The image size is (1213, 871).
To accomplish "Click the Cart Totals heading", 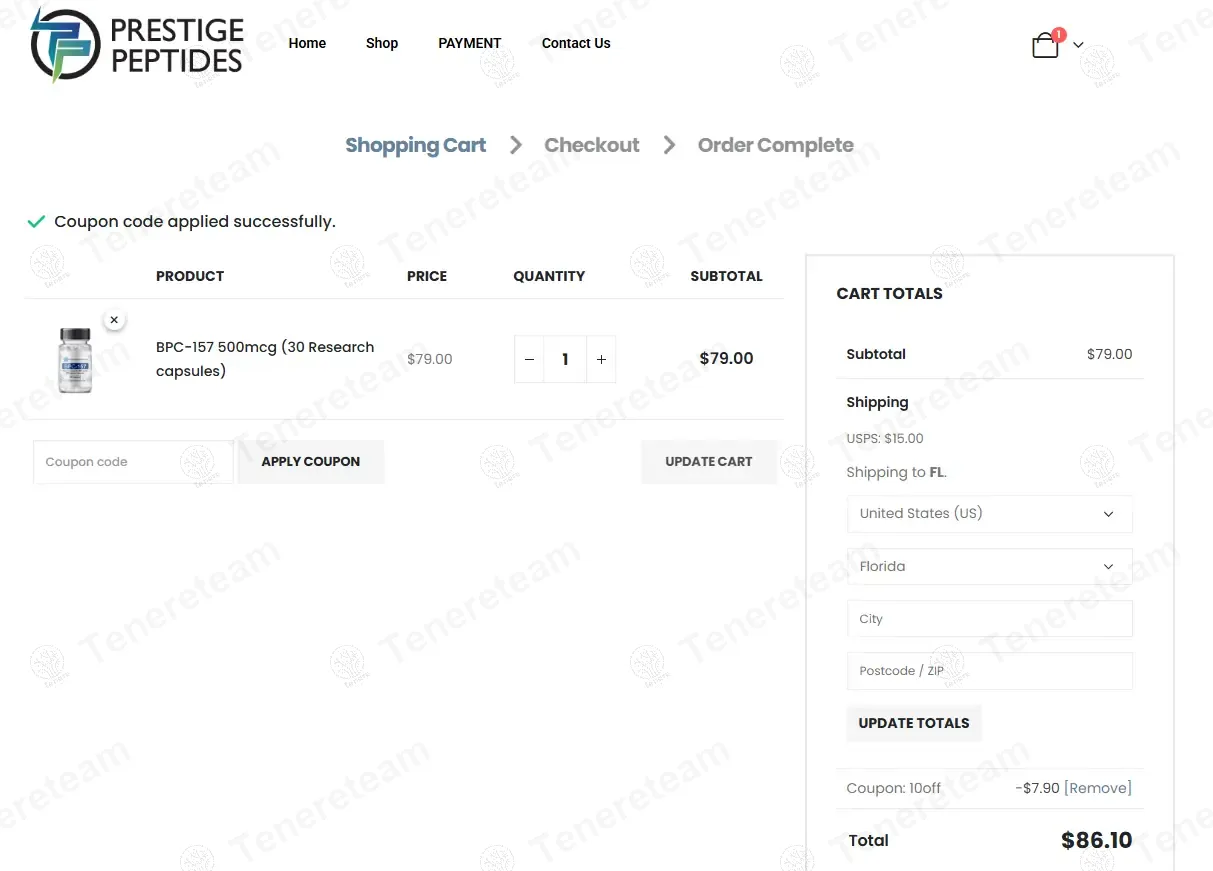I will click(x=890, y=293).
